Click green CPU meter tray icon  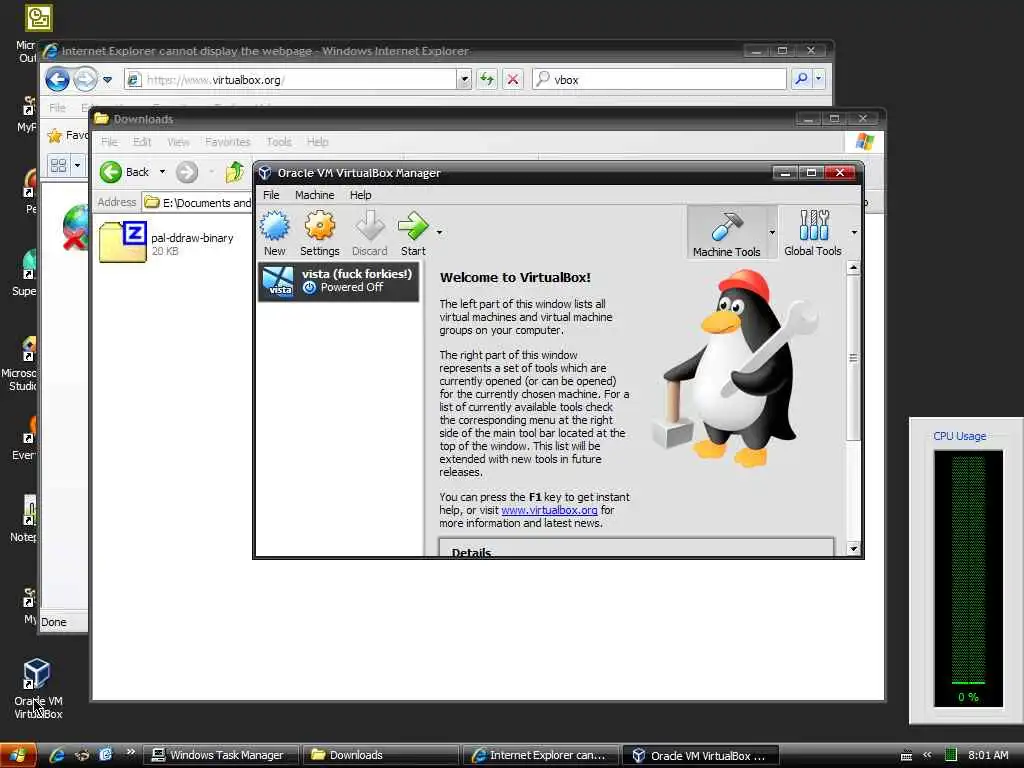pyautogui.click(x=951, y=755)
